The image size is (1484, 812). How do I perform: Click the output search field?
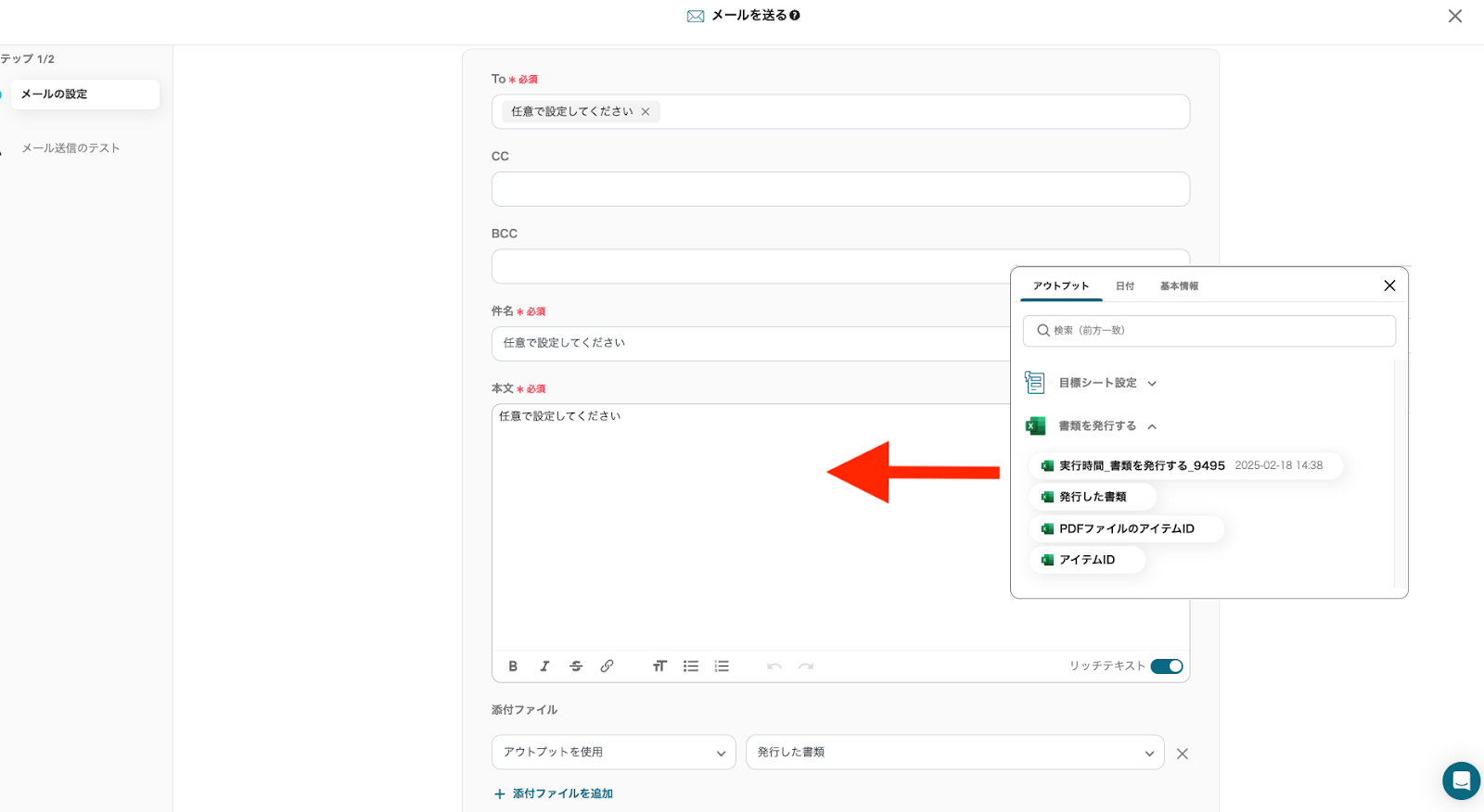tap(1209, 331)
